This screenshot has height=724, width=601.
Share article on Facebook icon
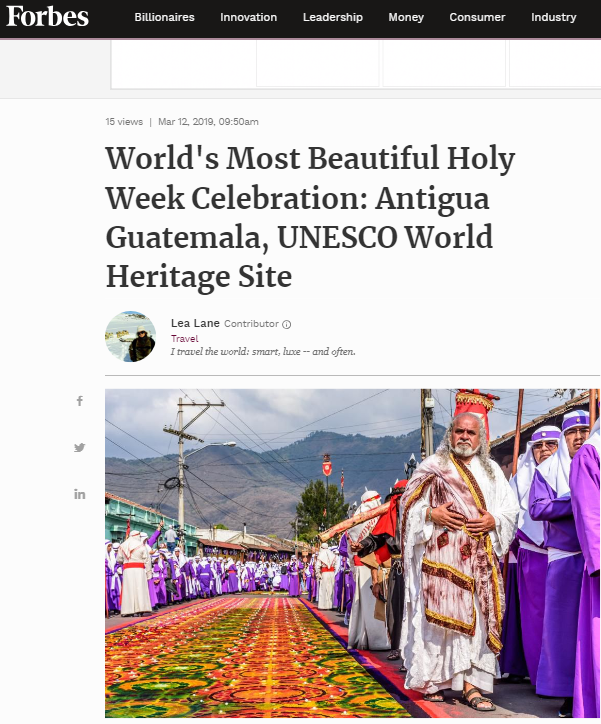[x=80, y=401]
